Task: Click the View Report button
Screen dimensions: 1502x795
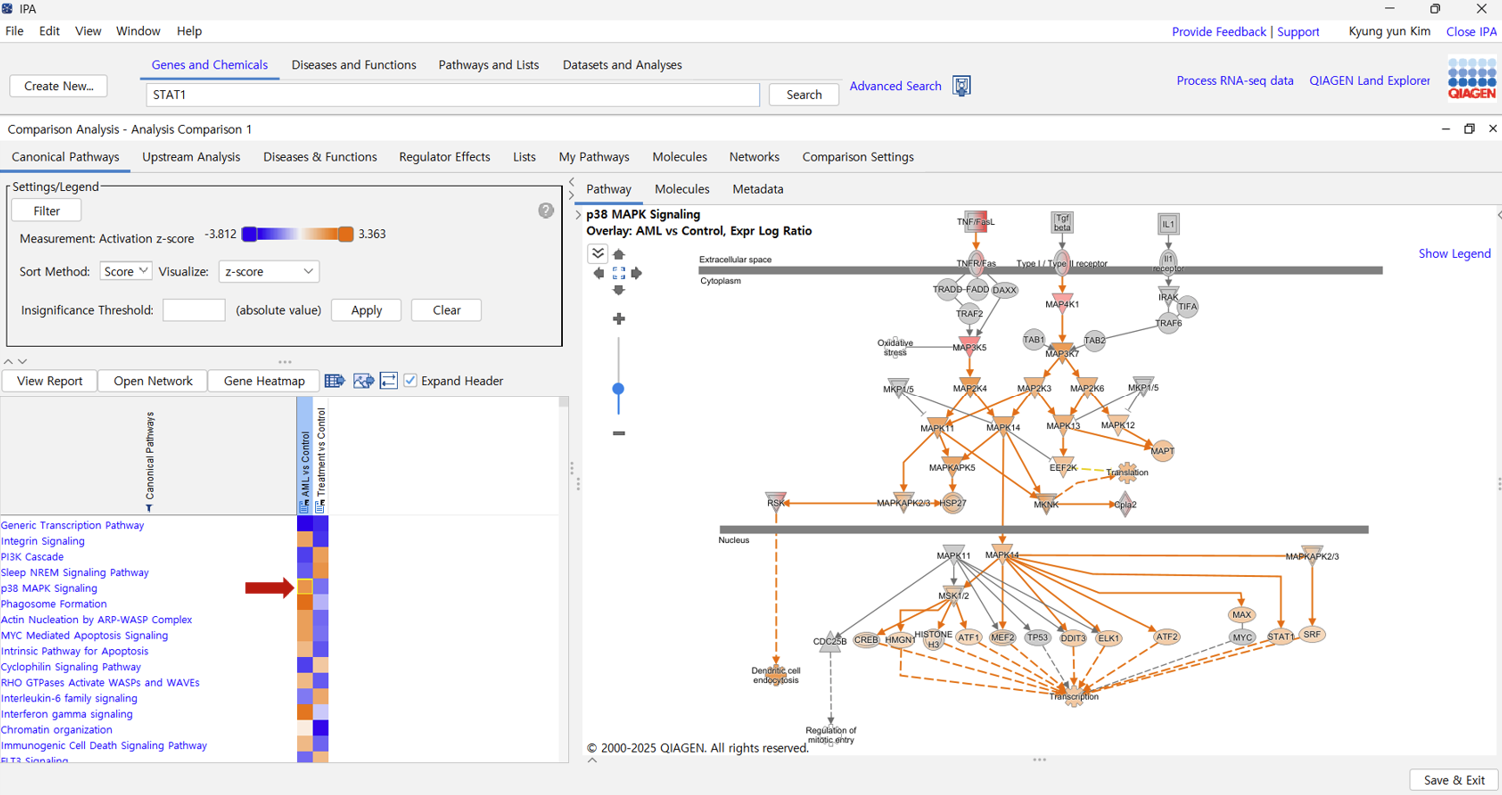Action: (49, 381)
